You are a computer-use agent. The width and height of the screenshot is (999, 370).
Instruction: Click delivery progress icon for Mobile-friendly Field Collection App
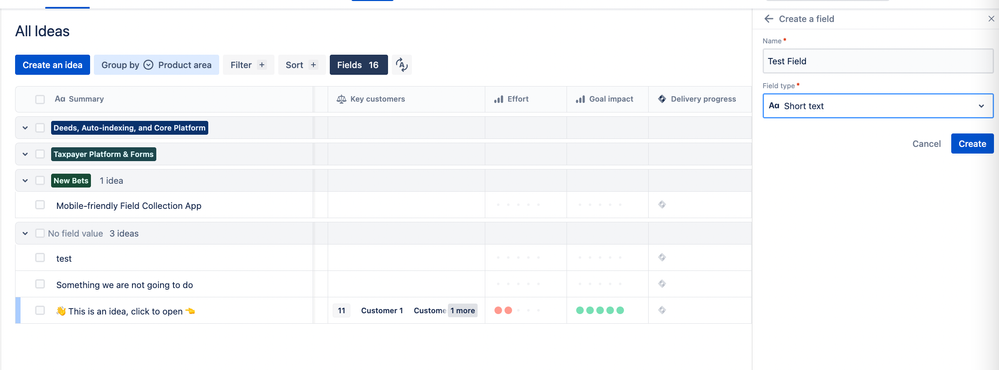662,204
